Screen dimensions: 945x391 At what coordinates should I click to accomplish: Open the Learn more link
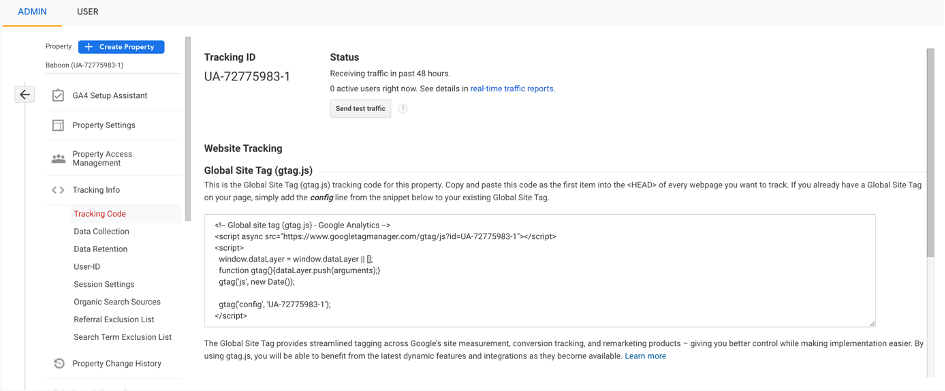645,356
